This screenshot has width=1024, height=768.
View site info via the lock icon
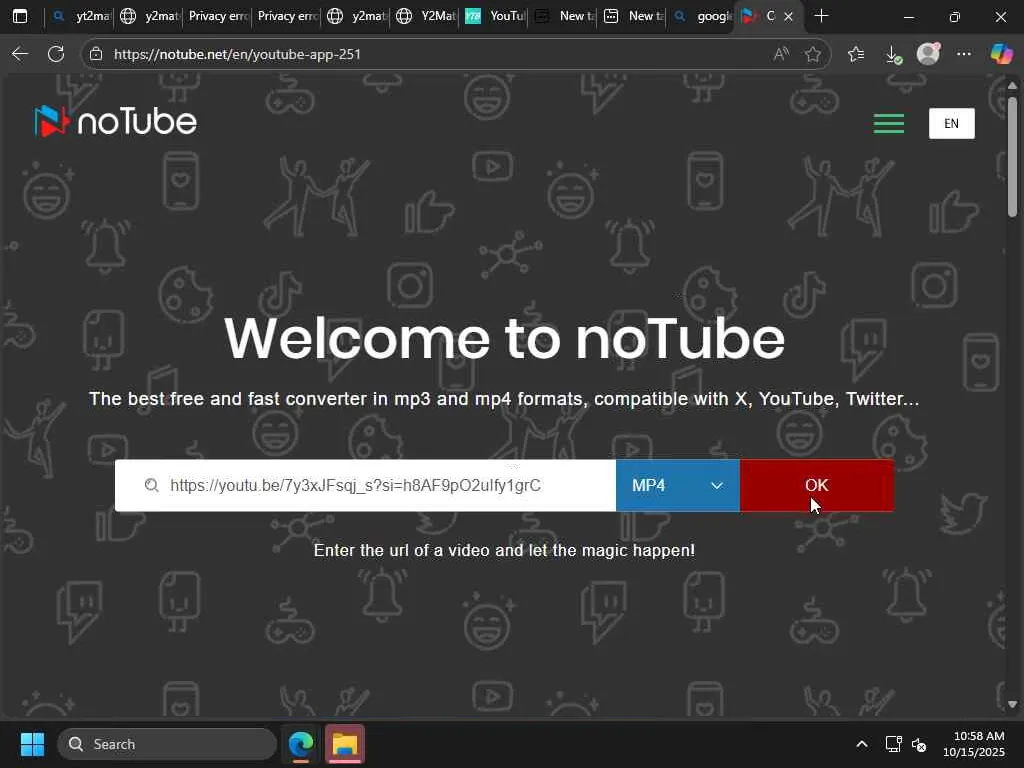tap(96, 54)
